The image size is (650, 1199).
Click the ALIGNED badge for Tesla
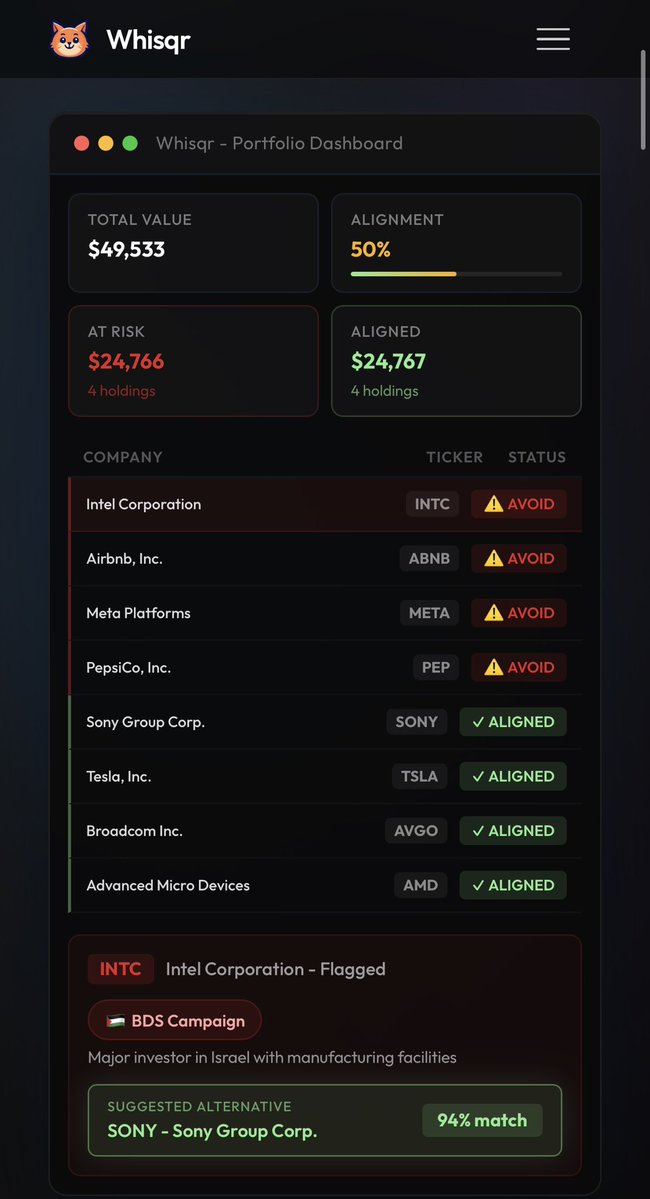tap(513, 776)
